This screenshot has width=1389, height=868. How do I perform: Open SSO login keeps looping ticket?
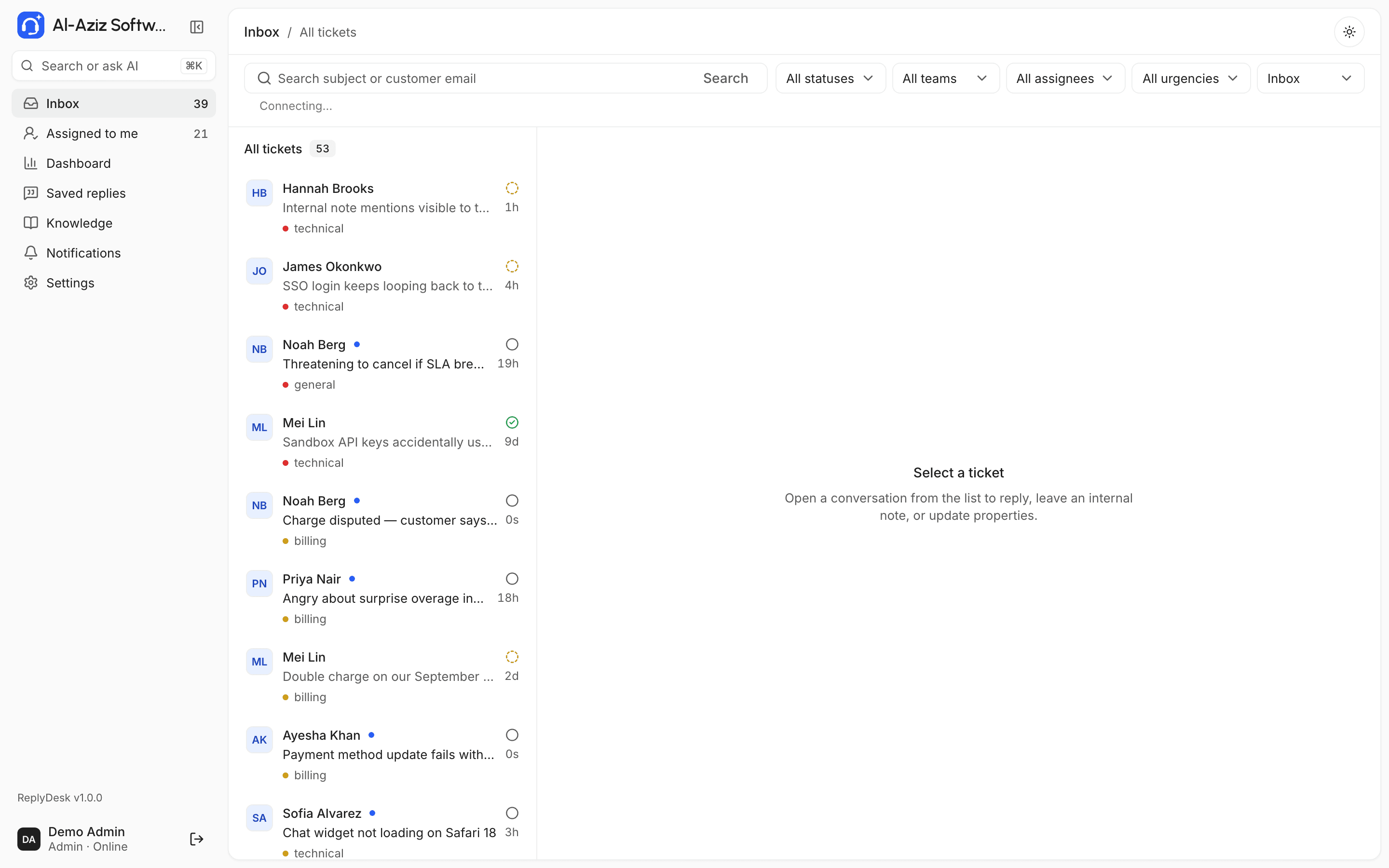click(x=382, y=286)
